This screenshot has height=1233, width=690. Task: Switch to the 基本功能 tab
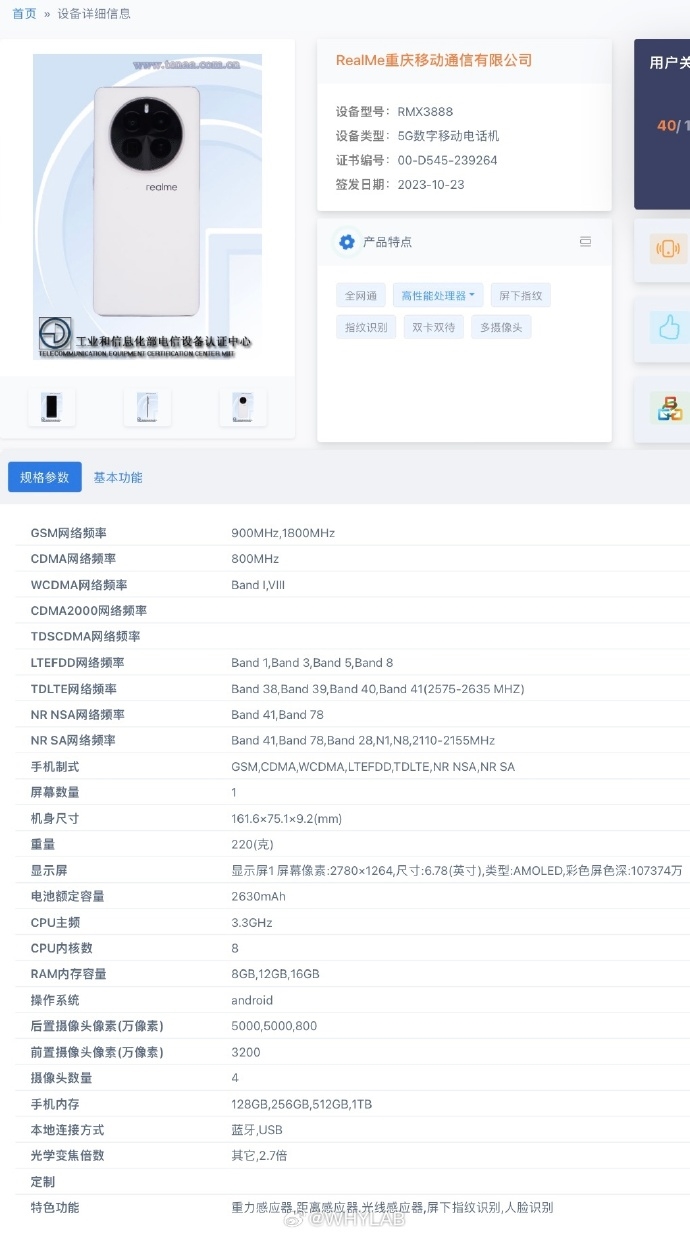coord(118,477)
